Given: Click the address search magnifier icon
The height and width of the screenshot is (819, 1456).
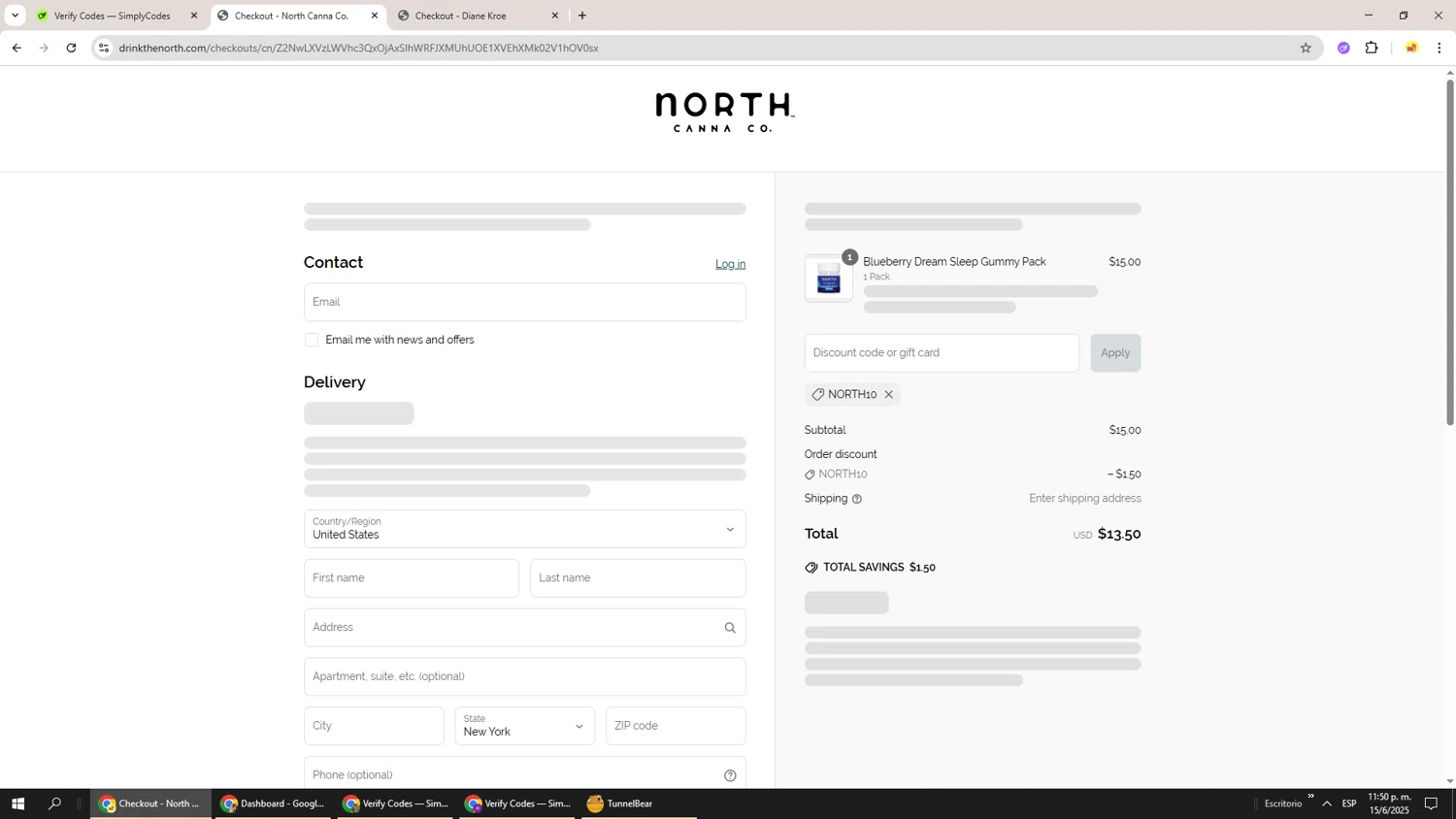Looking at the screenshot, I should [730, 628].
